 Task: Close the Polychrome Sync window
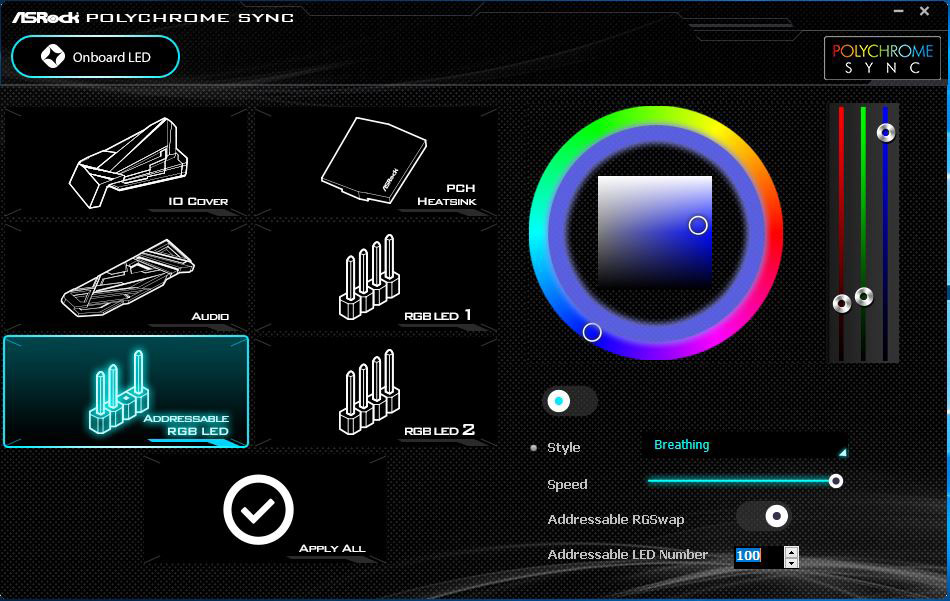pos(925,11)
